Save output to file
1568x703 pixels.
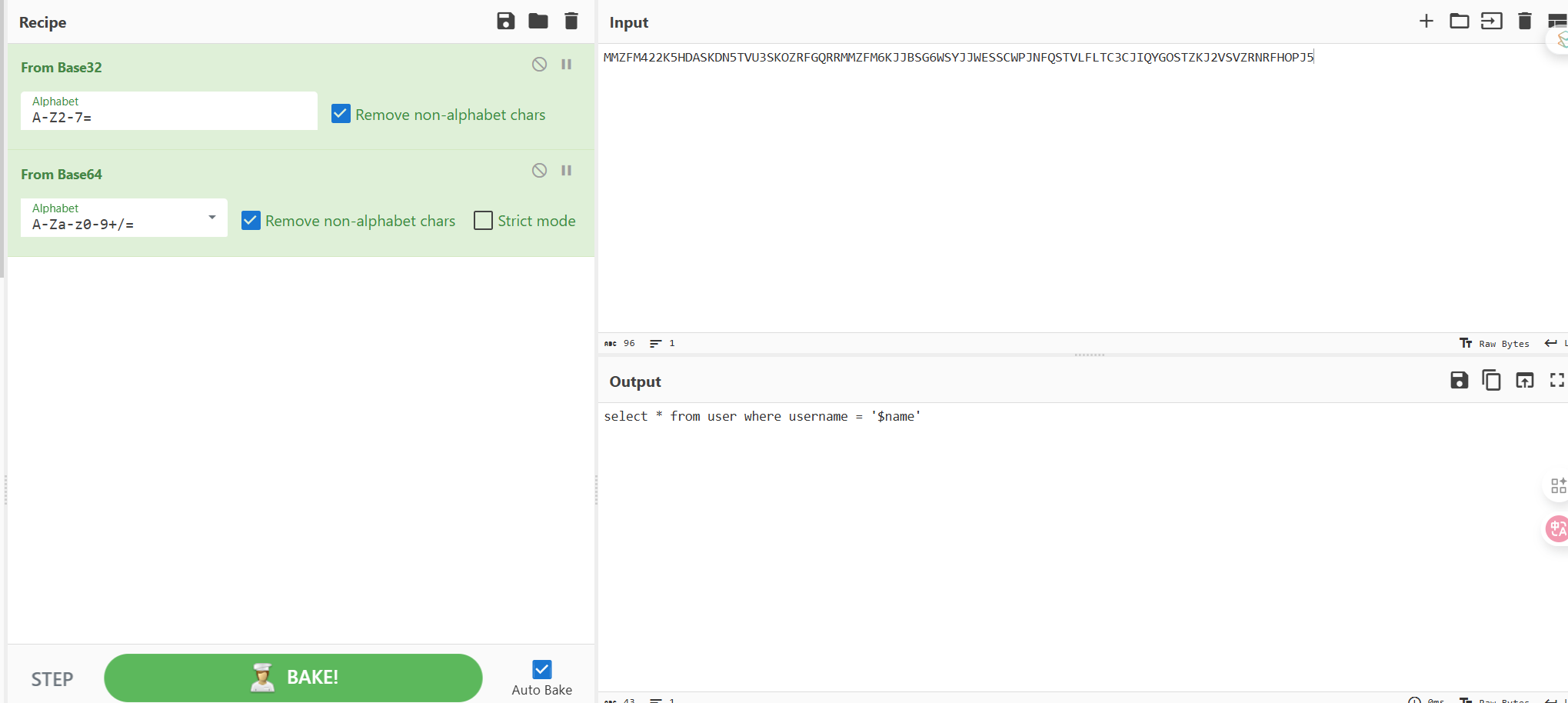1459,380
